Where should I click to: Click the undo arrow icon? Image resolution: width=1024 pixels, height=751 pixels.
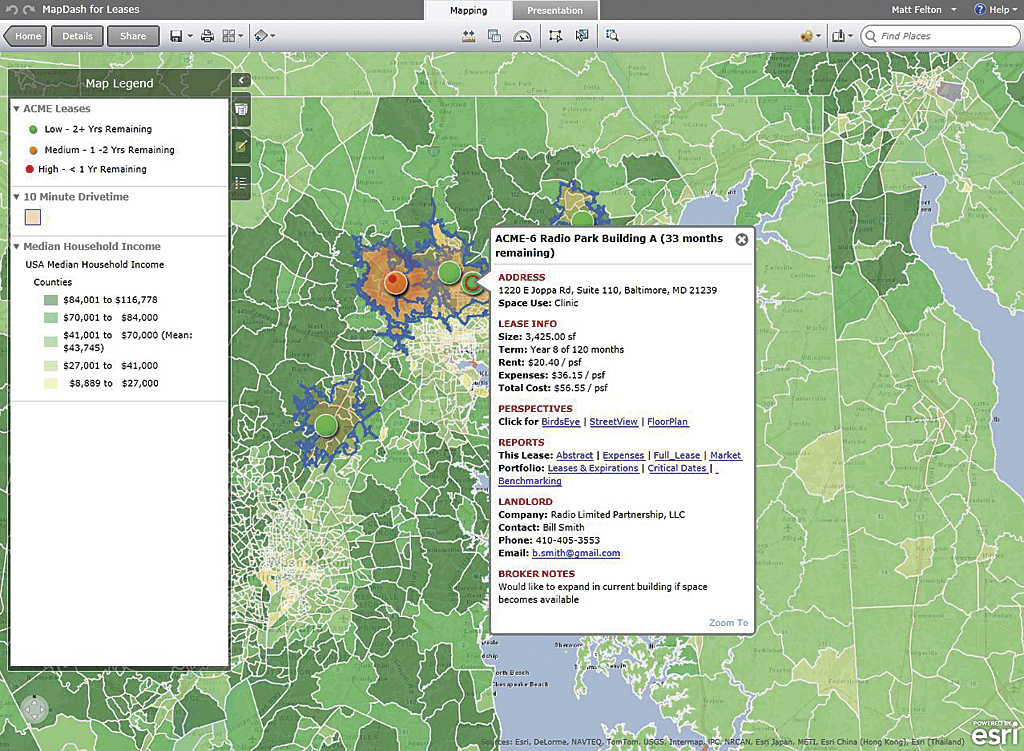(x=12, y=10)
